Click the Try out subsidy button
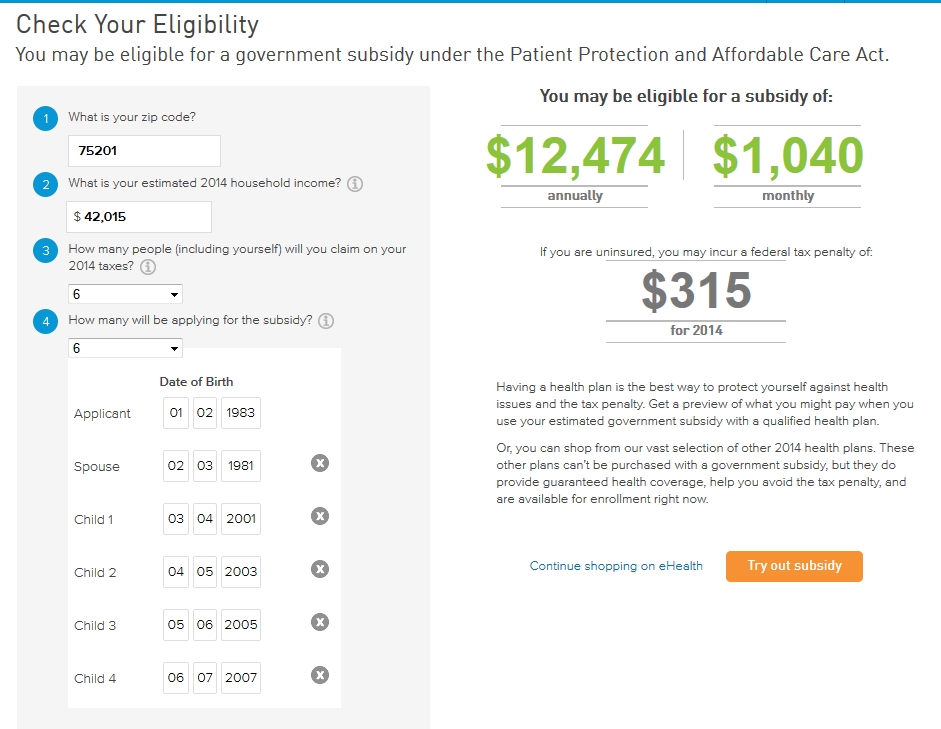941x729 pixels. pos(794,566)
